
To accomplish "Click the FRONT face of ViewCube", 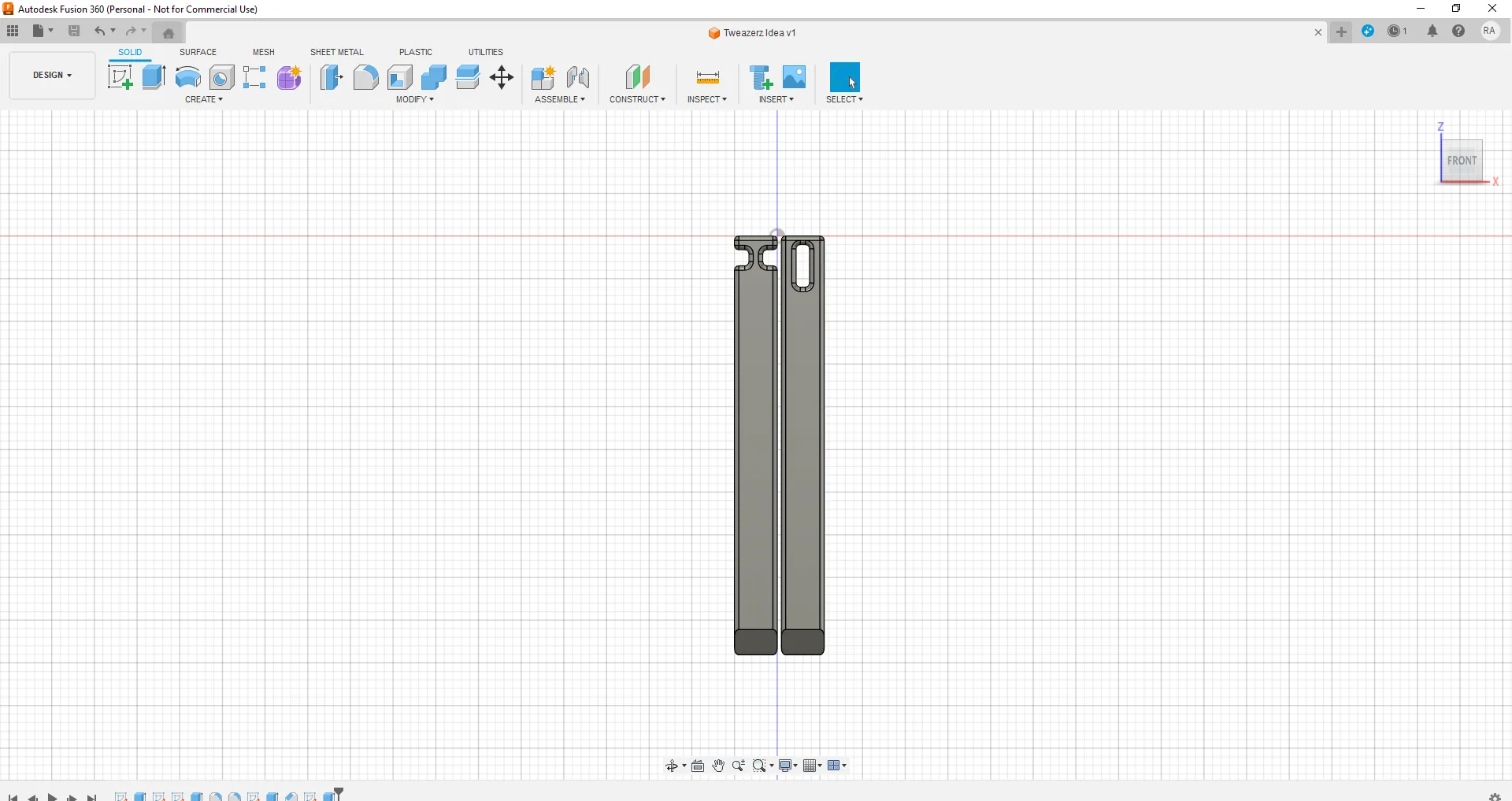I will 1462,161.
